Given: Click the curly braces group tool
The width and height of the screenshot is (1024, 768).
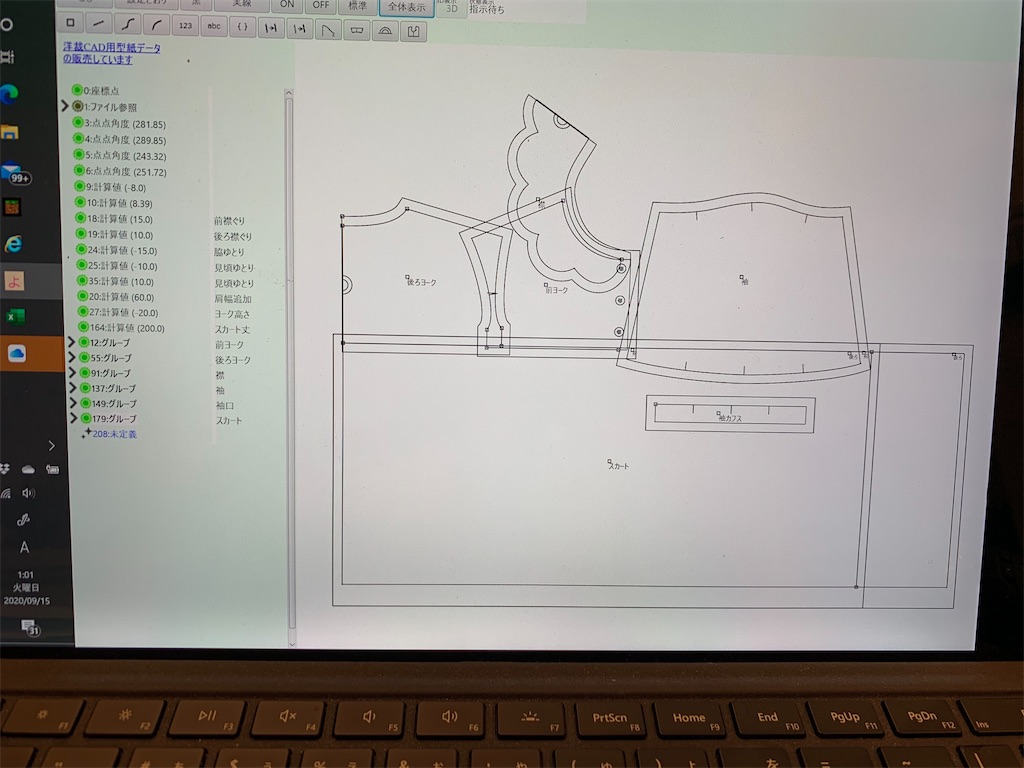Looking at the screenshot, I should [242, 27].
